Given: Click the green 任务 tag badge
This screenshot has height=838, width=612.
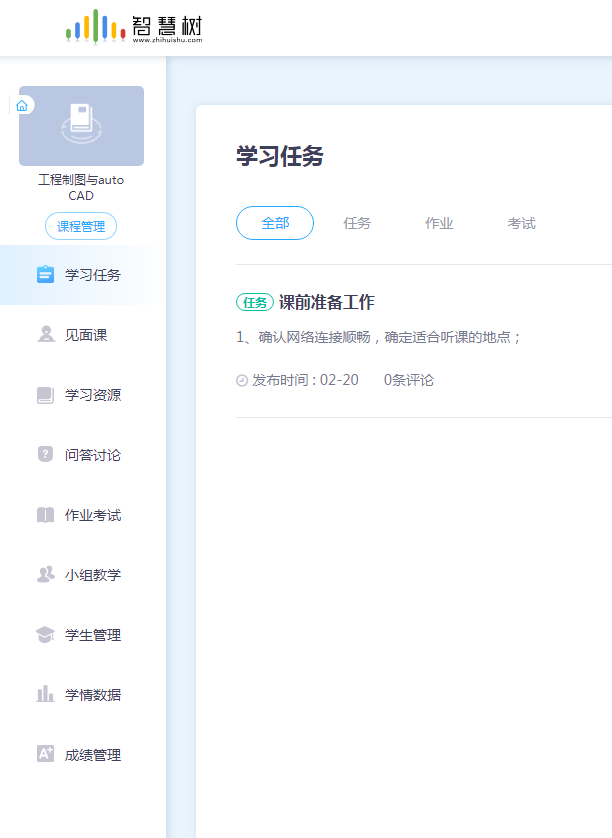Looking at the screenshot, I should click(x=255, y=302).
